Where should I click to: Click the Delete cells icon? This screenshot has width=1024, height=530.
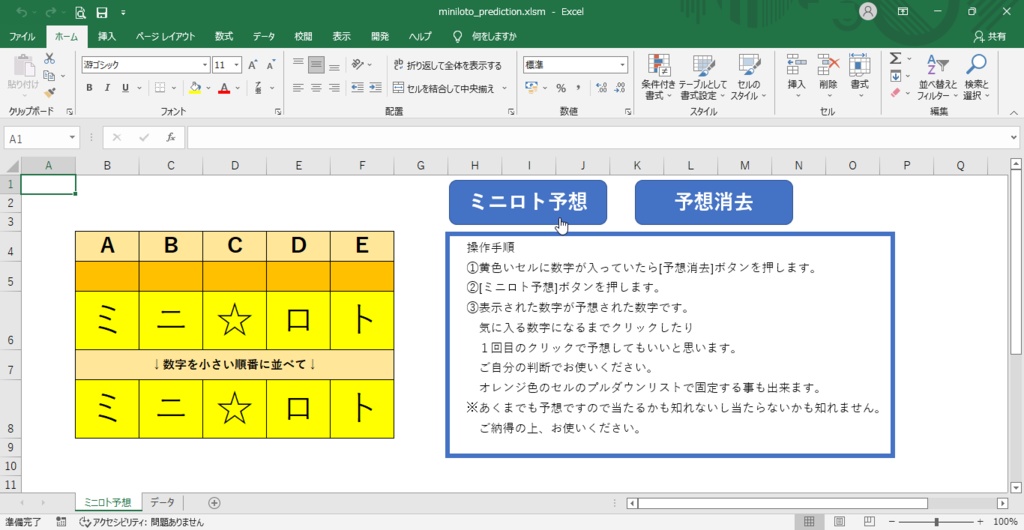(828, 65)
